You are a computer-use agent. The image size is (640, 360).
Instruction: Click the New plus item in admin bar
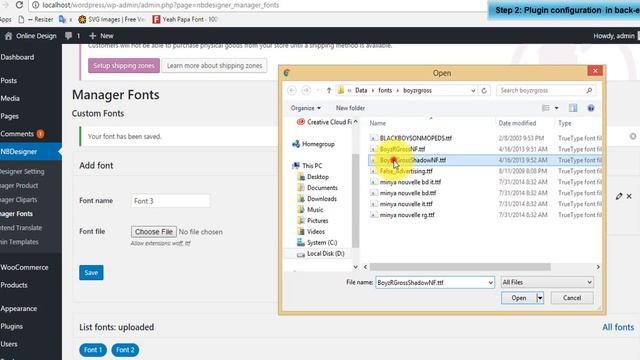(x=101, y=36)
